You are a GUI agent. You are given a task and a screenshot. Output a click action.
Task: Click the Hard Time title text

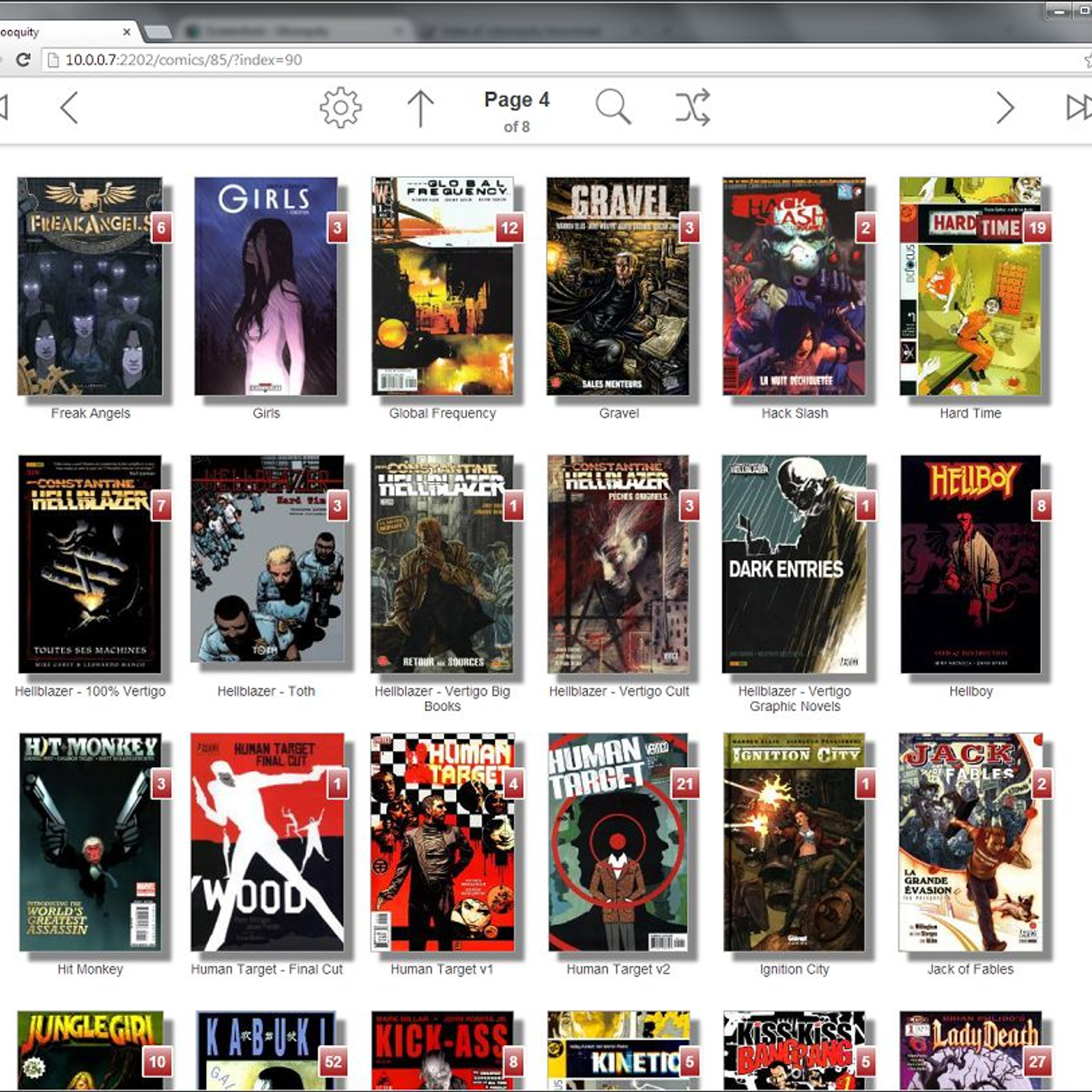point(971,414)
